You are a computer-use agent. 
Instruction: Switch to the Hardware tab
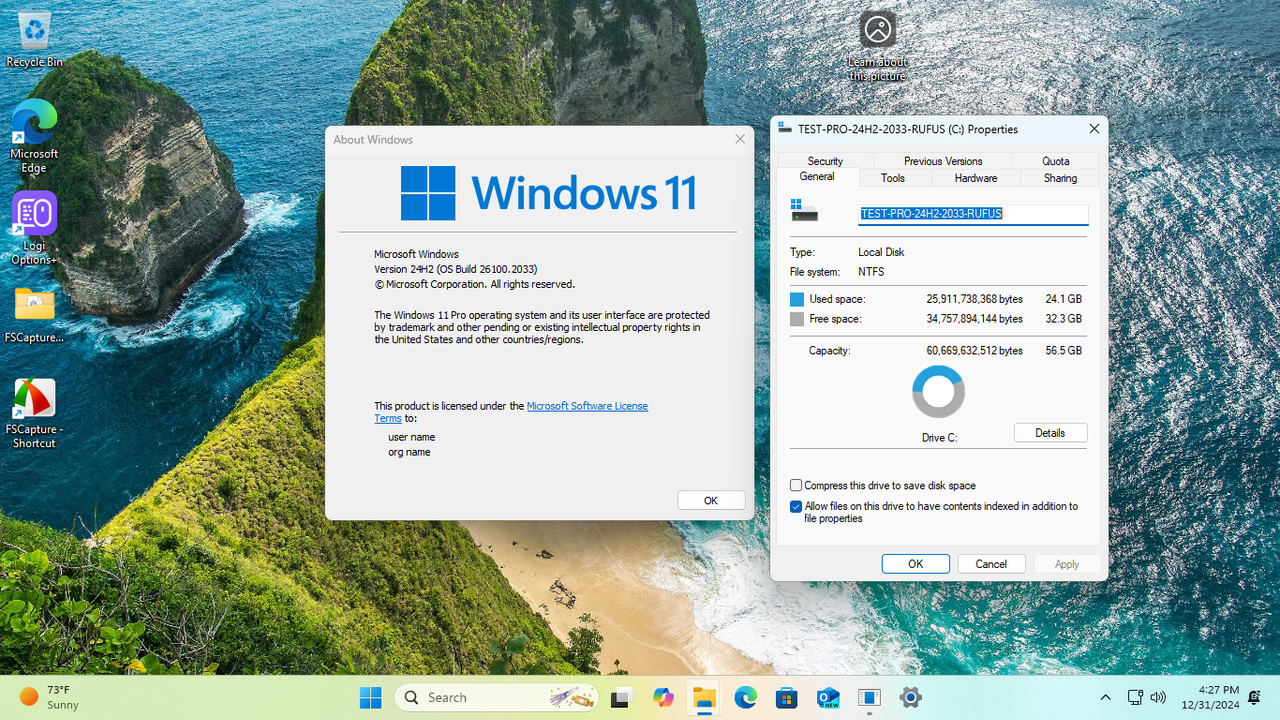(x=976, y=178)
